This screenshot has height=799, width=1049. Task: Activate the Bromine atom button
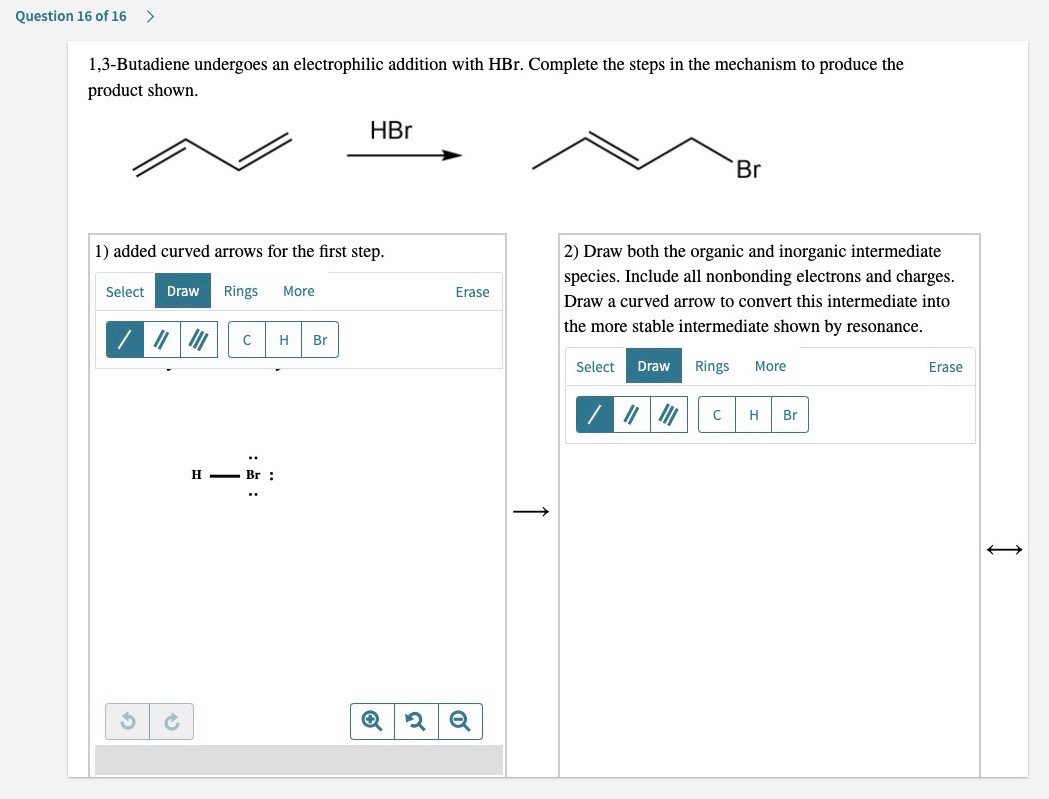click(319, 339)
